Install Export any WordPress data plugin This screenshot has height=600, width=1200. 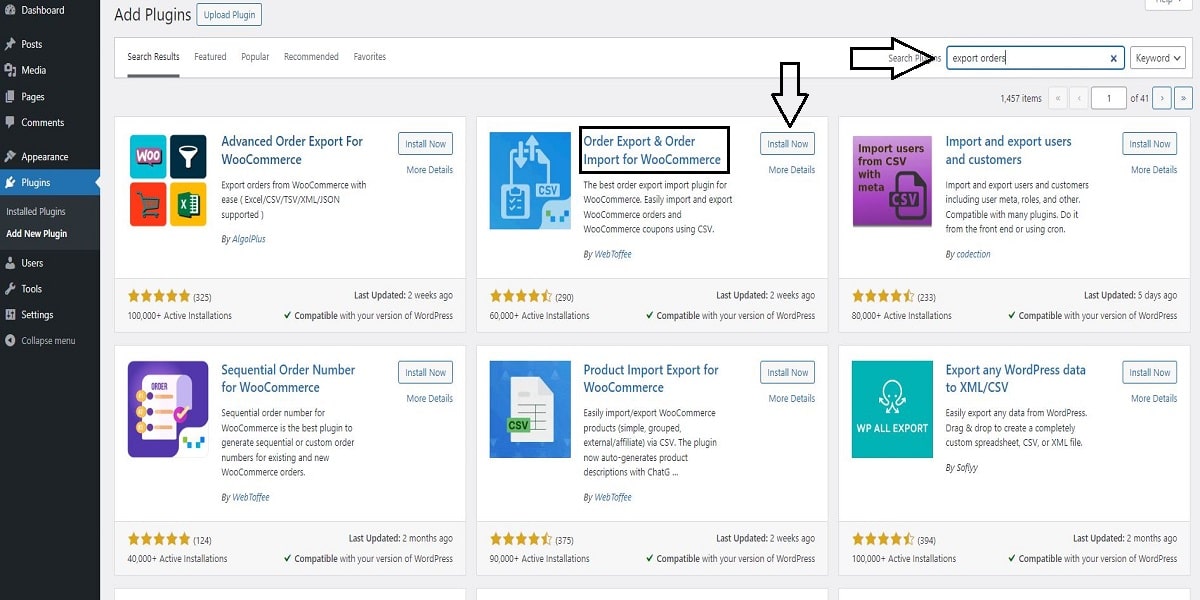click(1149, 372)
